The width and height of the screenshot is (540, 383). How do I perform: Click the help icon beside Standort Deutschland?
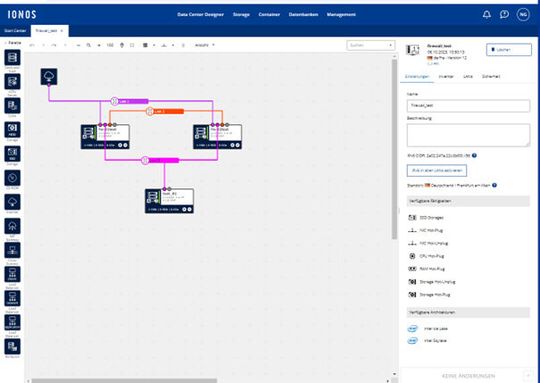pyautogui.click(x=494, y=185)
